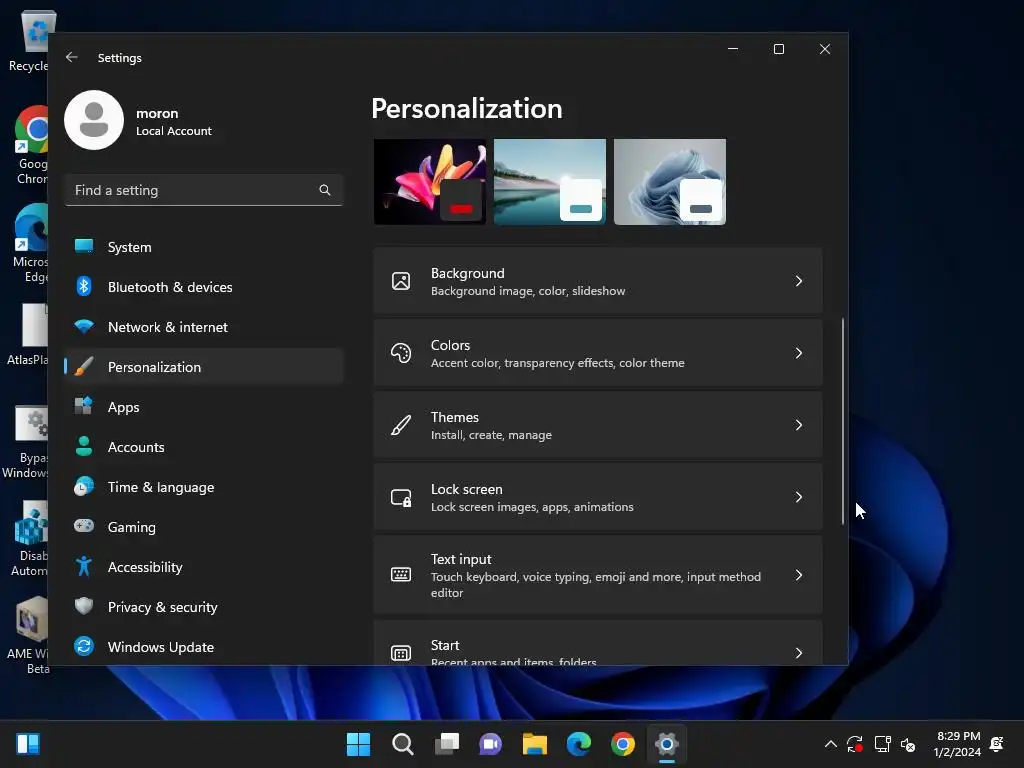Open Themes install, create, manage
This screenshot has width=1024, height=768.
598,425
